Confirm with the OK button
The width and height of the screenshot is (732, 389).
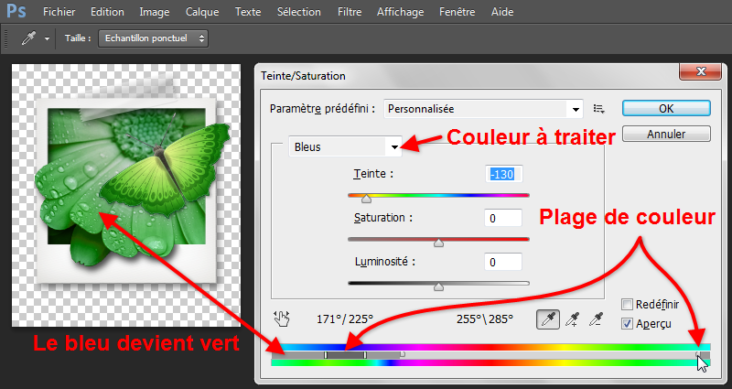666,108
